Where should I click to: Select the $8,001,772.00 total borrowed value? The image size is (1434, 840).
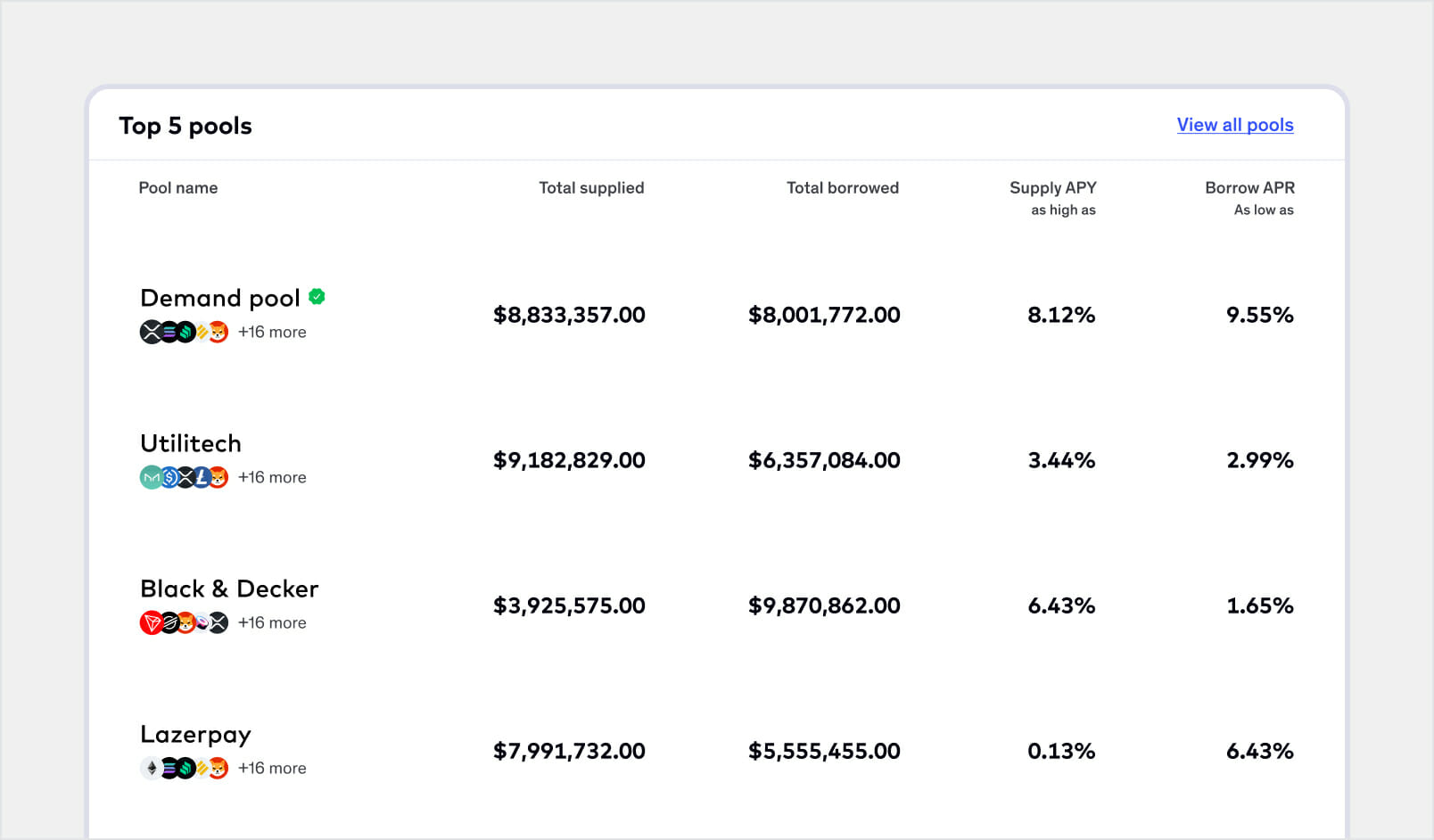pyautogui.click(x=824, y=315)
